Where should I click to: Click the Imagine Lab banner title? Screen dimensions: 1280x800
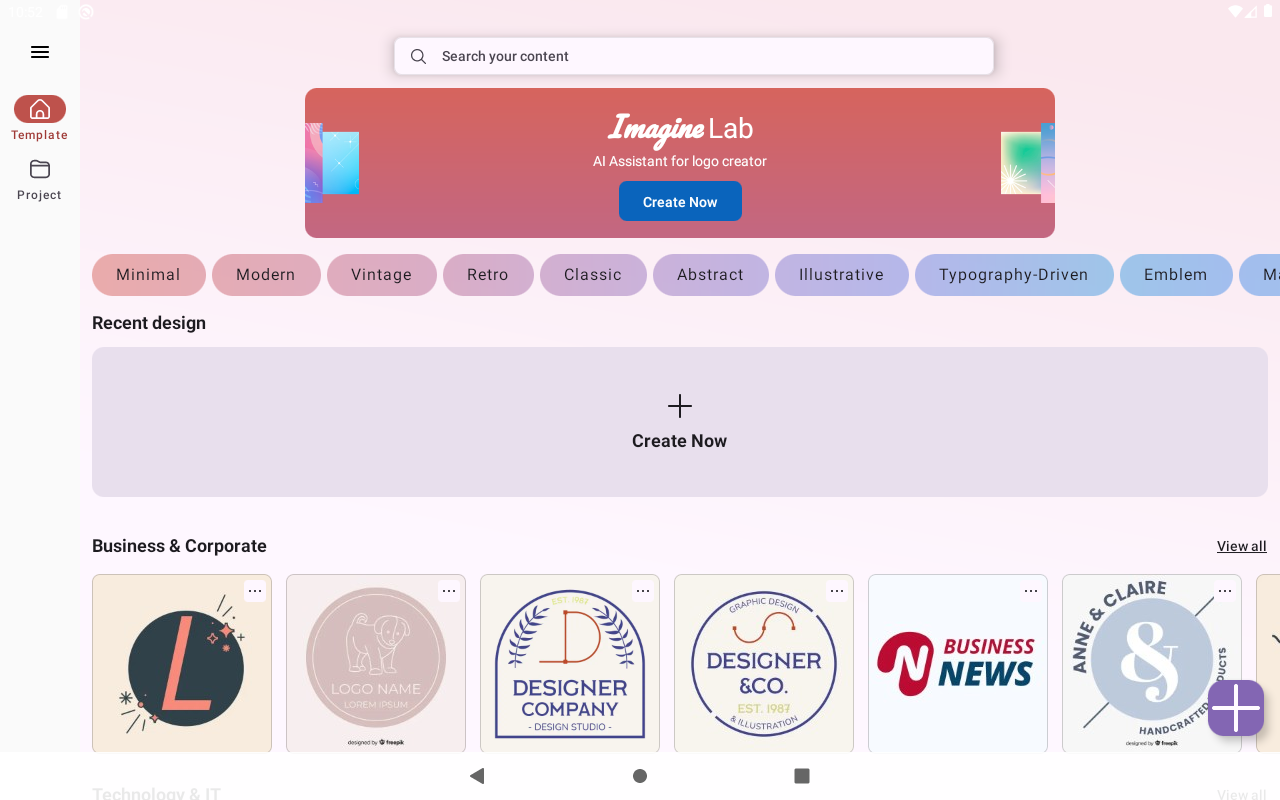tap(680, 128)
